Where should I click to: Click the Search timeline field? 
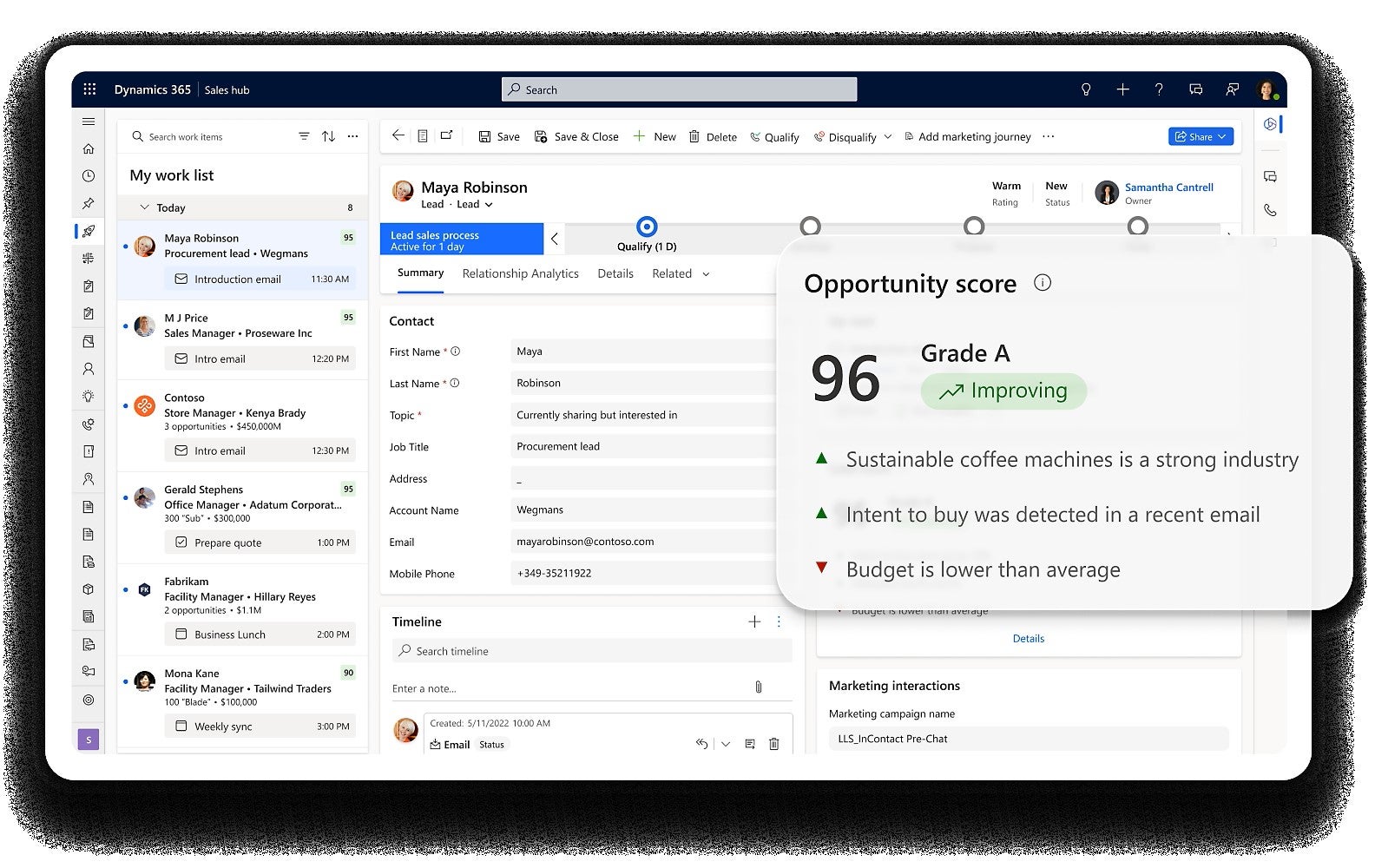[592, 651]
